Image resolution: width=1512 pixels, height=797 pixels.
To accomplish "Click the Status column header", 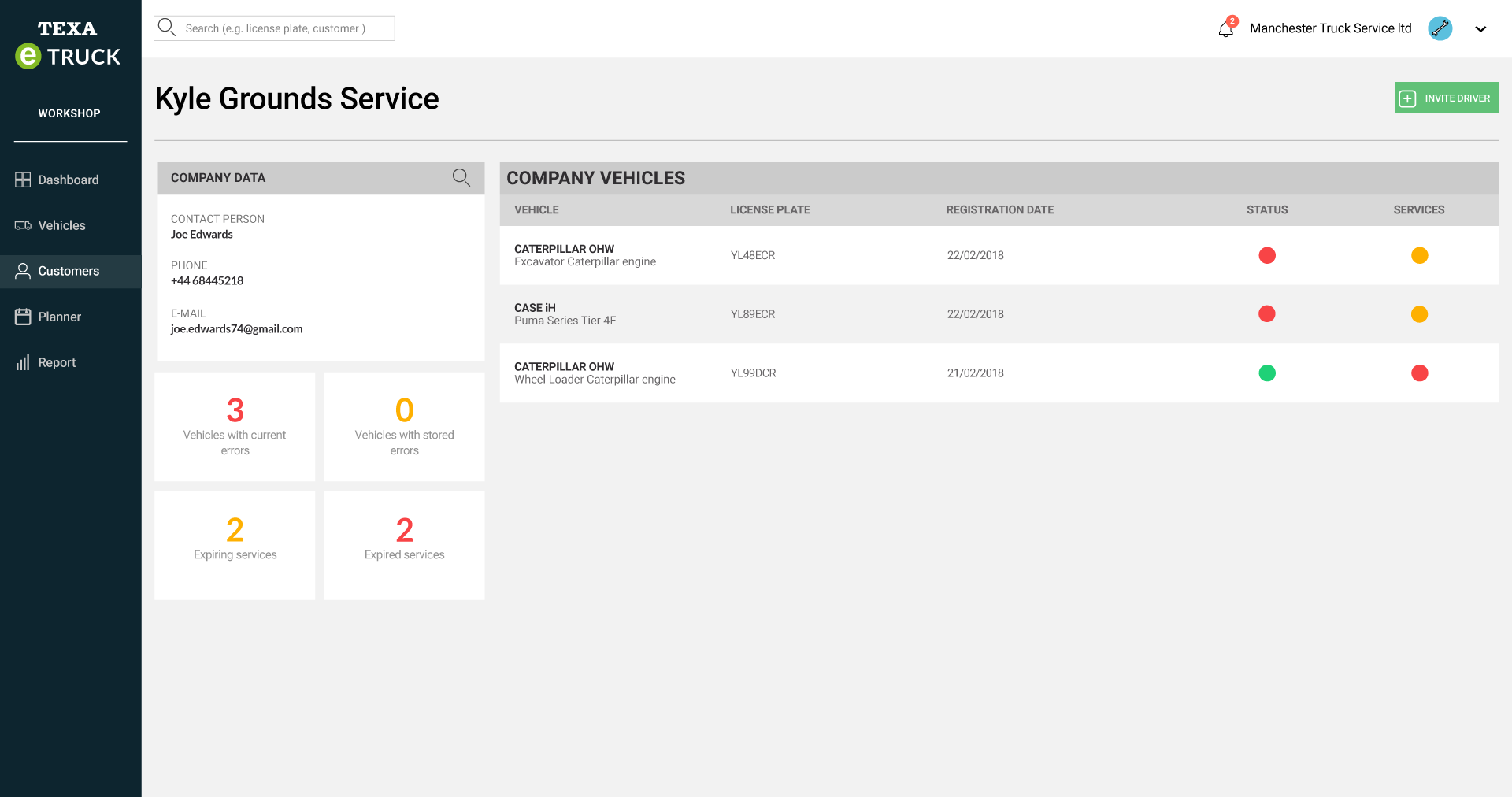I will [x=1267, y=209].
